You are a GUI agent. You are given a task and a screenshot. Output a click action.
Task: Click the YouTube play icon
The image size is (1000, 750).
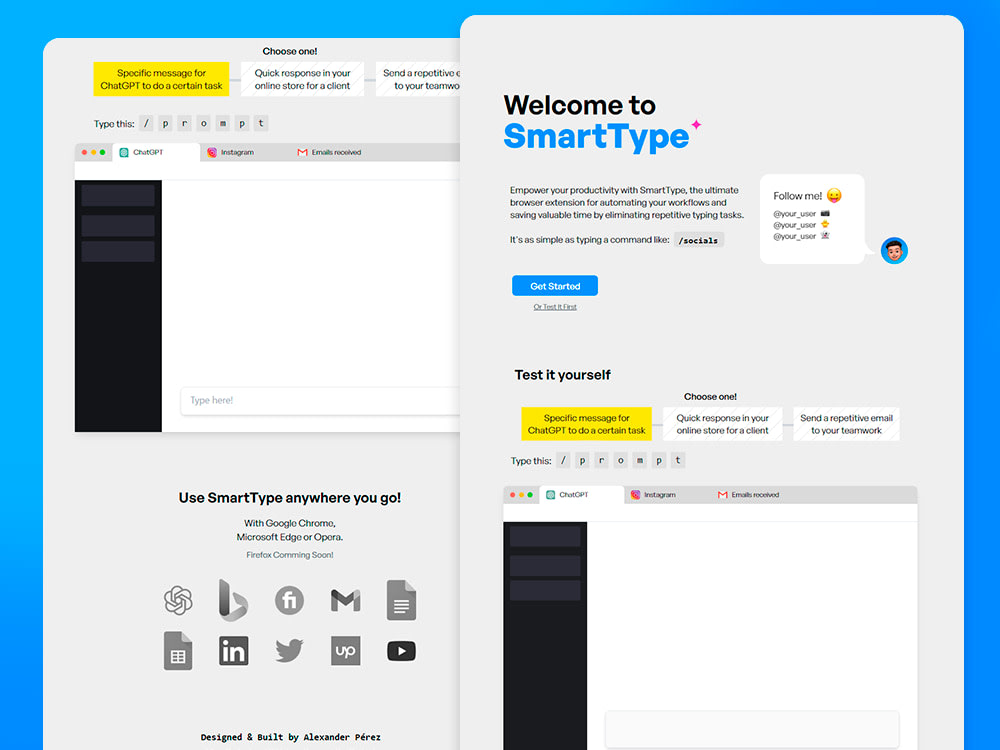401,651
